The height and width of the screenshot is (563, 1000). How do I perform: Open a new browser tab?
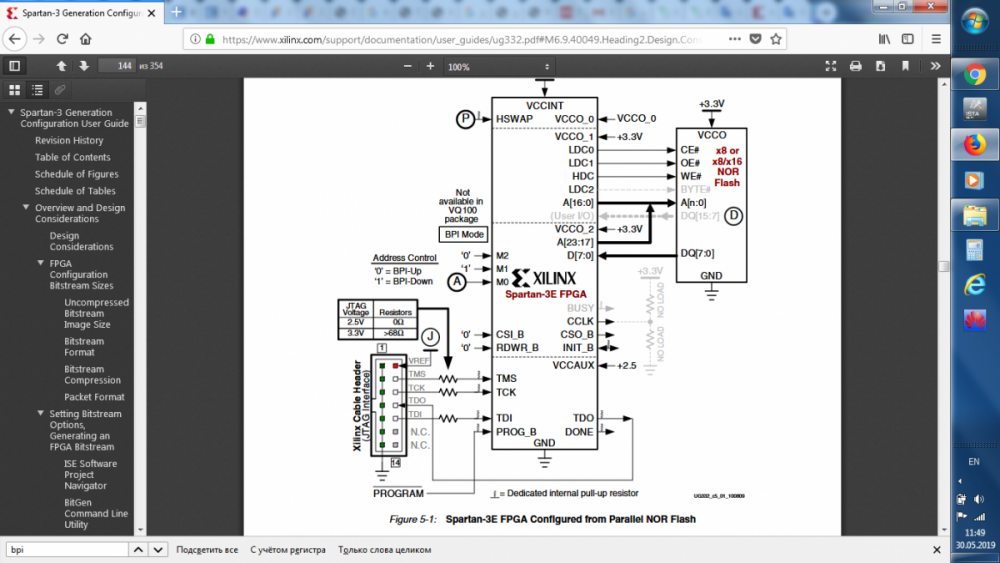[177, 12]
